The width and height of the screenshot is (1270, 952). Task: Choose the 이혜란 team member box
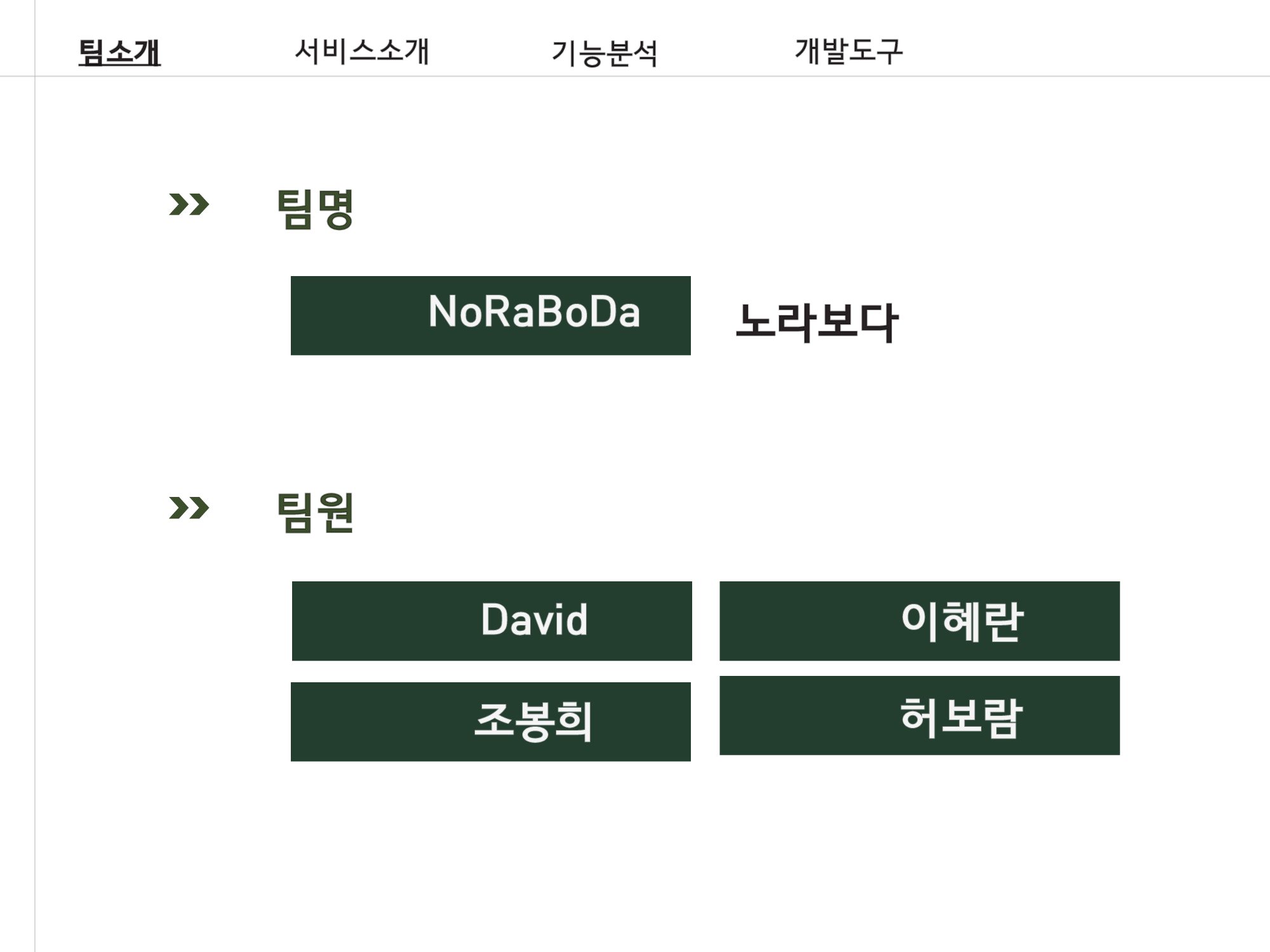coord(919,621)
